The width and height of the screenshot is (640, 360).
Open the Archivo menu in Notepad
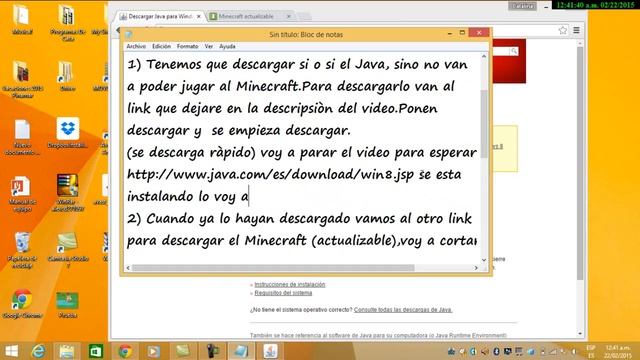point(136,47)
